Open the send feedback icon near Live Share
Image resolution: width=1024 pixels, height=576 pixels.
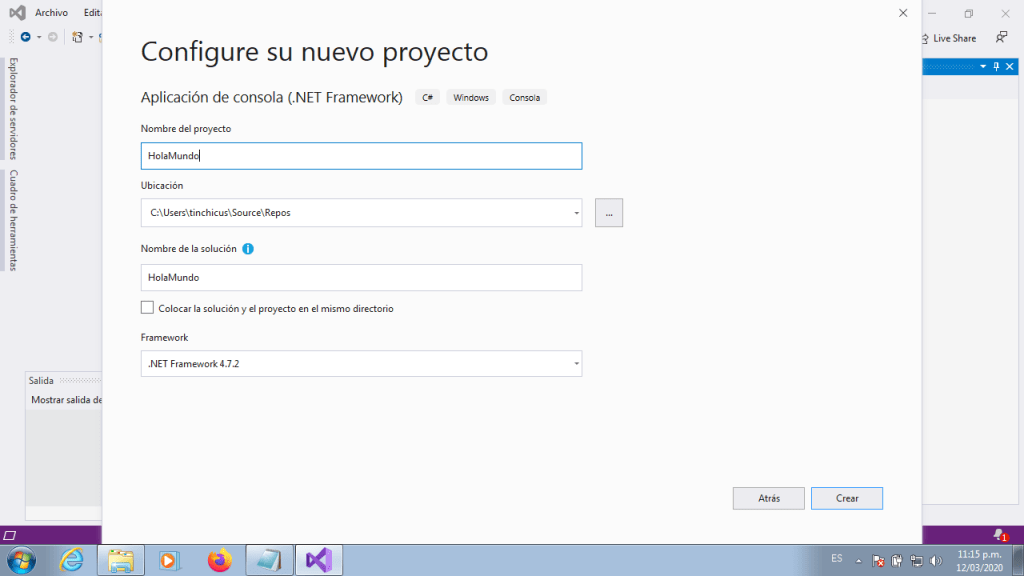click(1001, 37)
